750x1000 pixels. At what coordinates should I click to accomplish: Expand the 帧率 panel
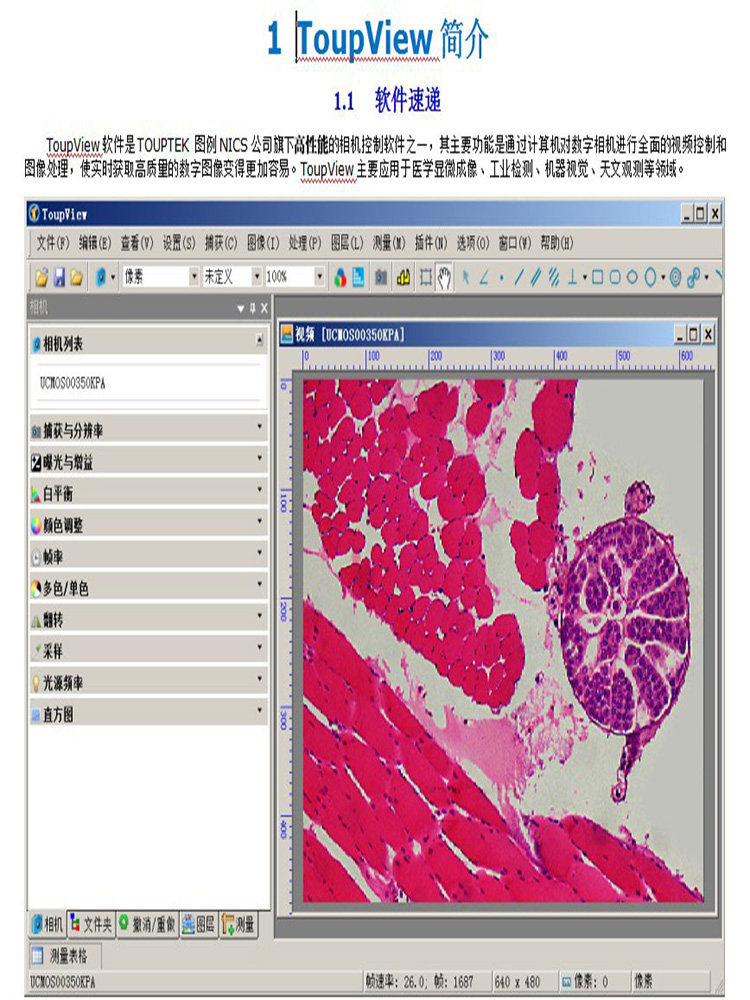pos(149,556)
